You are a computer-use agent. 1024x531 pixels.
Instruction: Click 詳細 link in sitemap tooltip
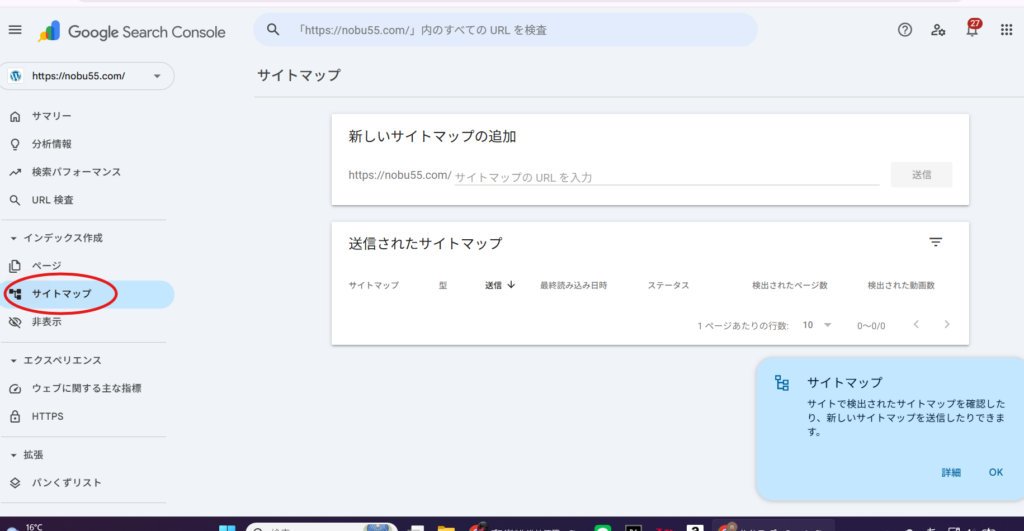click(x=950, y=472)
